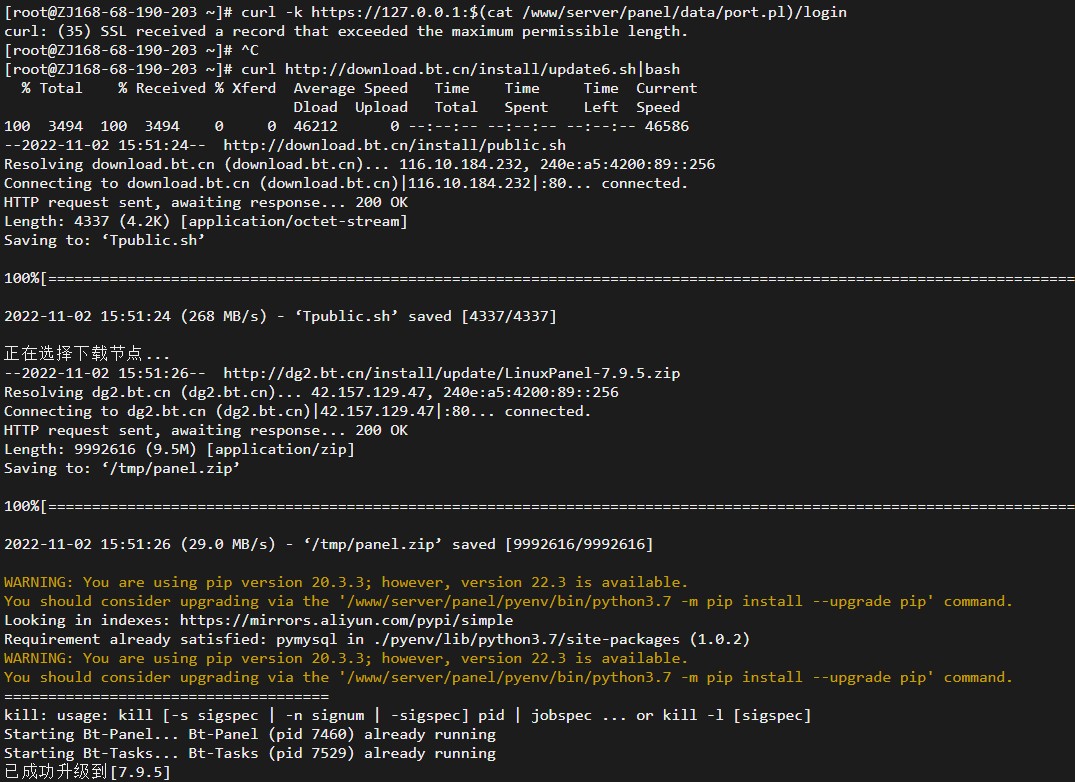This screenshot has width=1075, height=782.
Task: Click the first yellow pip WARNING line
Action: coord(346,583)
